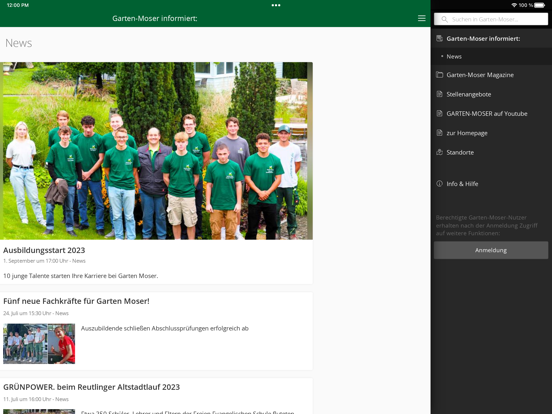
Task: Open the hamburger menu icon
Action: coord(421,18)
